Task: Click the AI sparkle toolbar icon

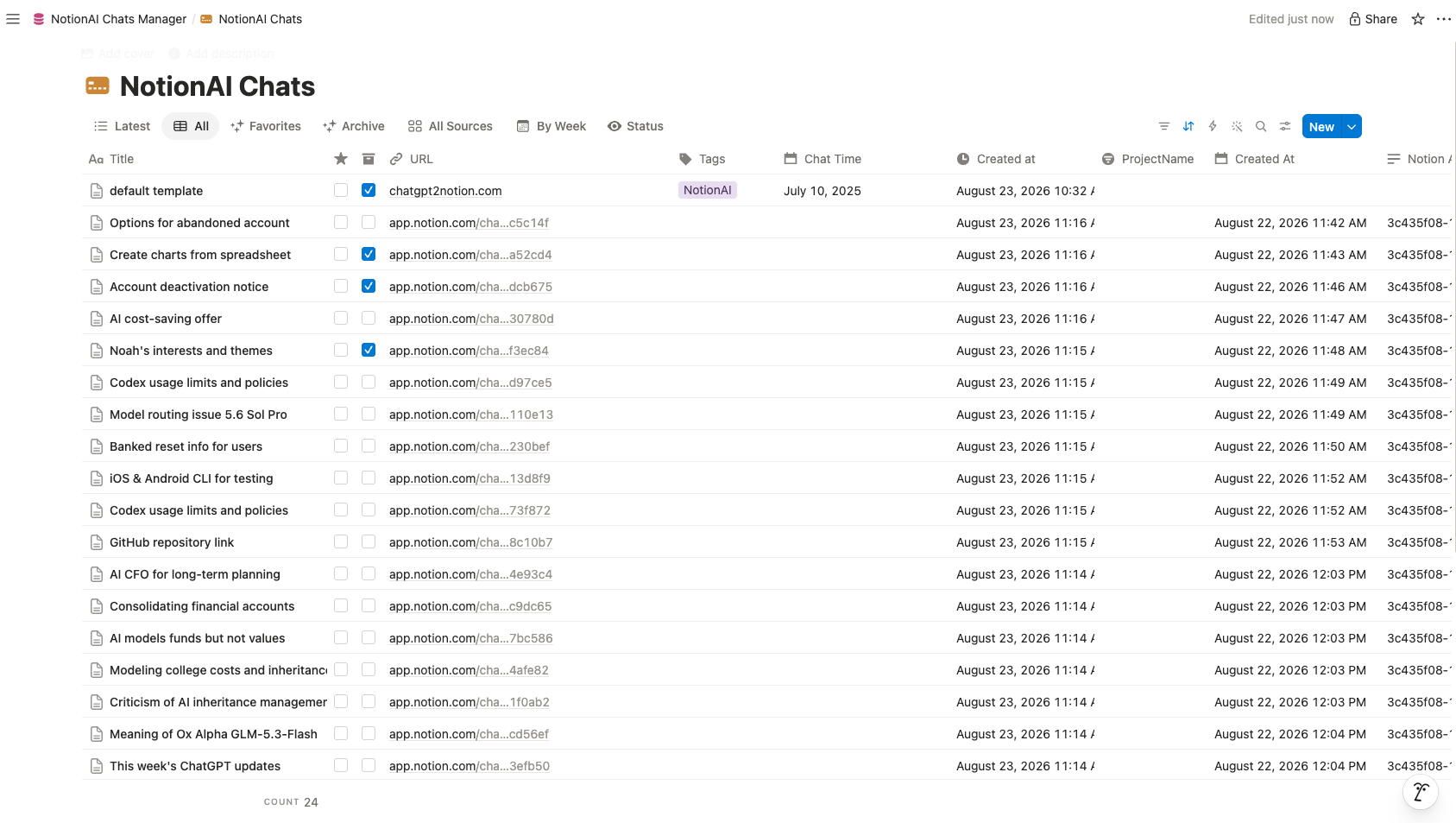Action: [x=1237, y=126]
